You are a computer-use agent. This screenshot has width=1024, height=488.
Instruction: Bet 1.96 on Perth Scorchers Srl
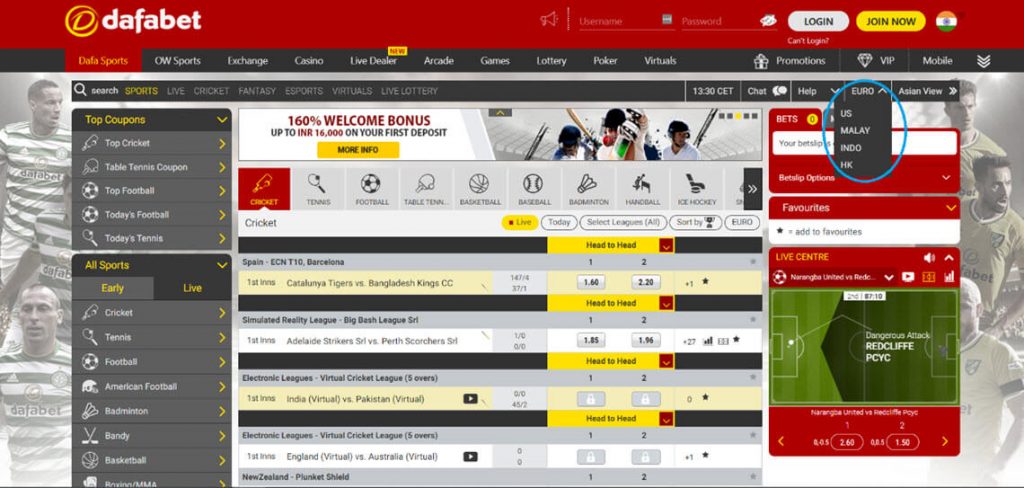[645, 341]
